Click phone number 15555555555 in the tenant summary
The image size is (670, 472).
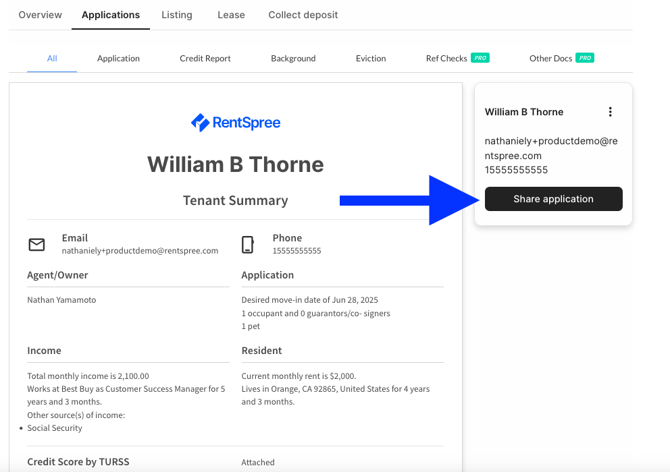pos(297,251)
